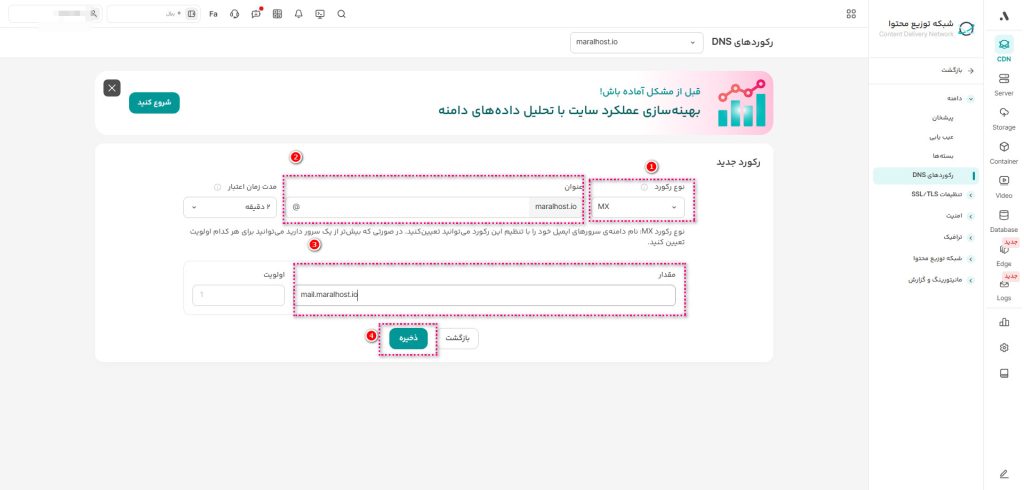
Task: Open the Database product icon
Action: point(1004,220)
